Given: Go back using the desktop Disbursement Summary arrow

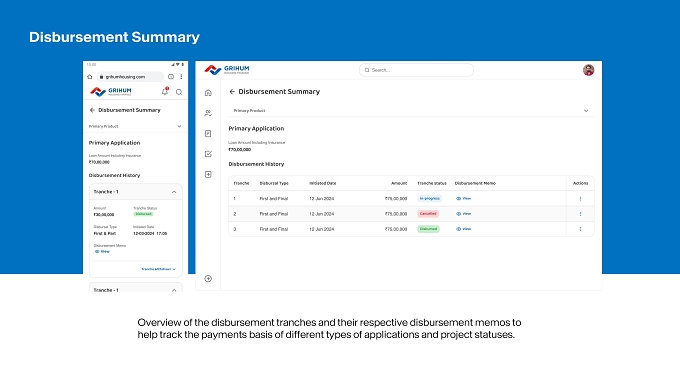Looking at the screenshot, I should [232, 92].
